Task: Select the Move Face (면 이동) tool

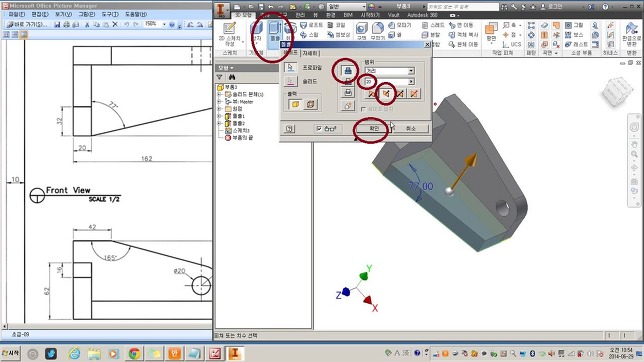Action: click(461, 25)
